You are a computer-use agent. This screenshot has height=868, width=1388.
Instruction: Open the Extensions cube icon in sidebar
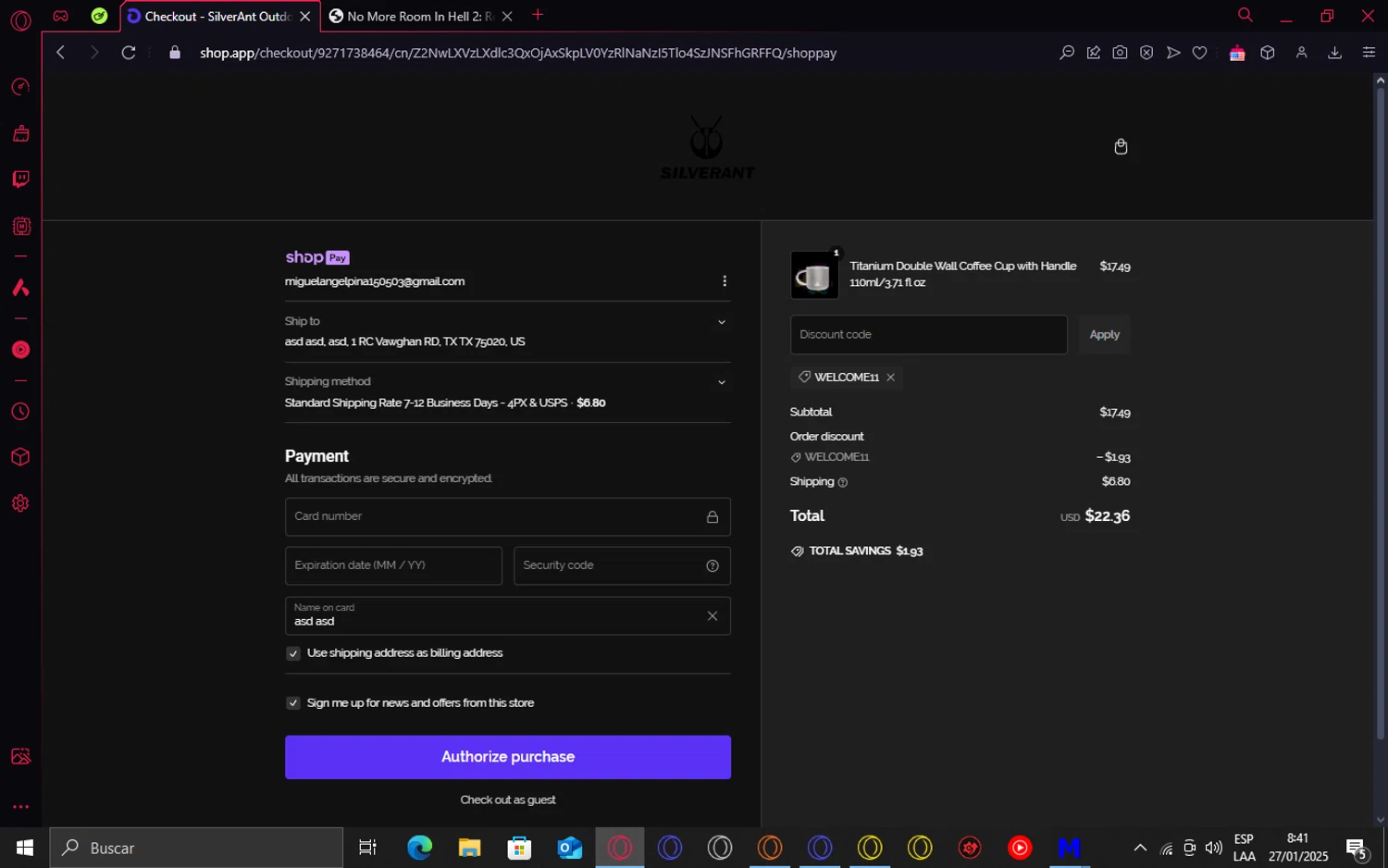click(20, 457)
